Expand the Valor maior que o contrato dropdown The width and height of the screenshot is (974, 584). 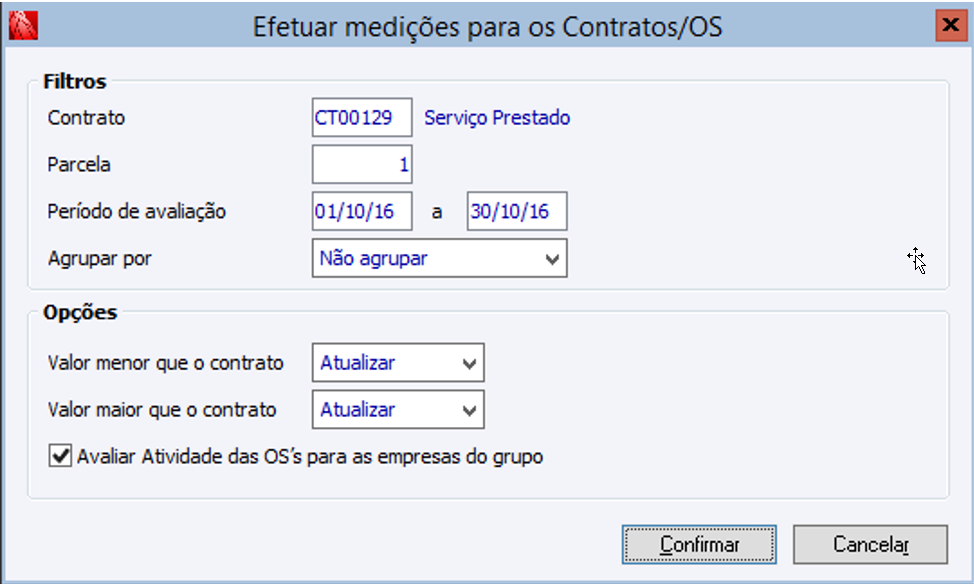397,410
